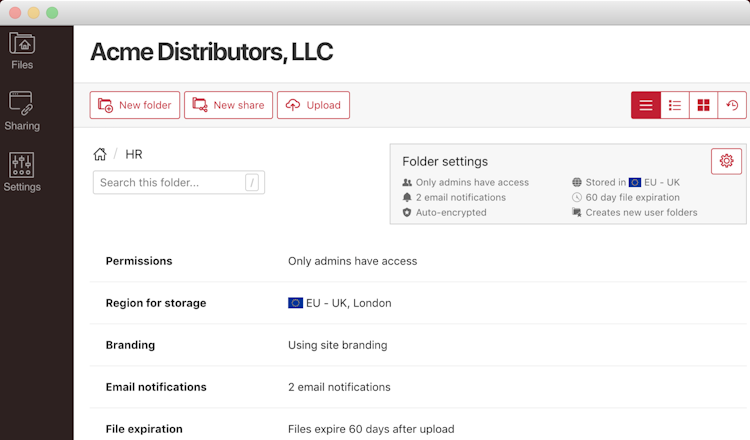750x440 pixels.
Task: Click the folder settings gear icon
Action: pyautogui.click(x=726, y=161)
